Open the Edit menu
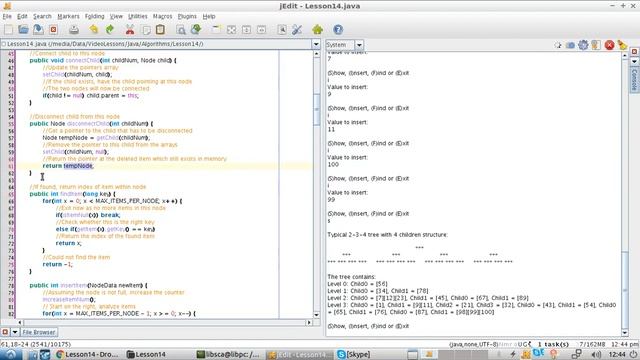The width and height of the screenshot is (640, 360). coord(22,16)
